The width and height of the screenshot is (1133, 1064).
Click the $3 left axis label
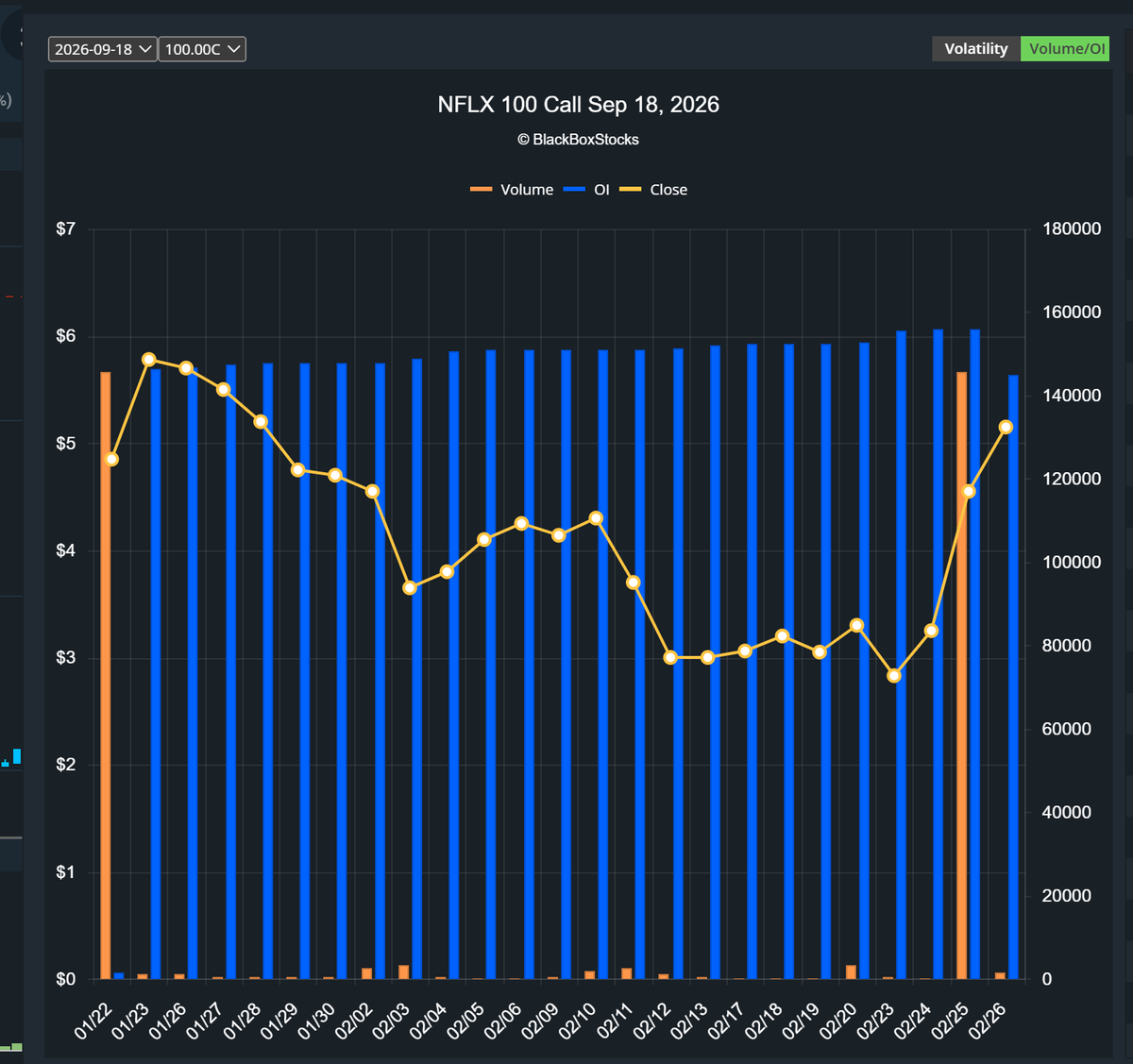[x=65, y=658]
